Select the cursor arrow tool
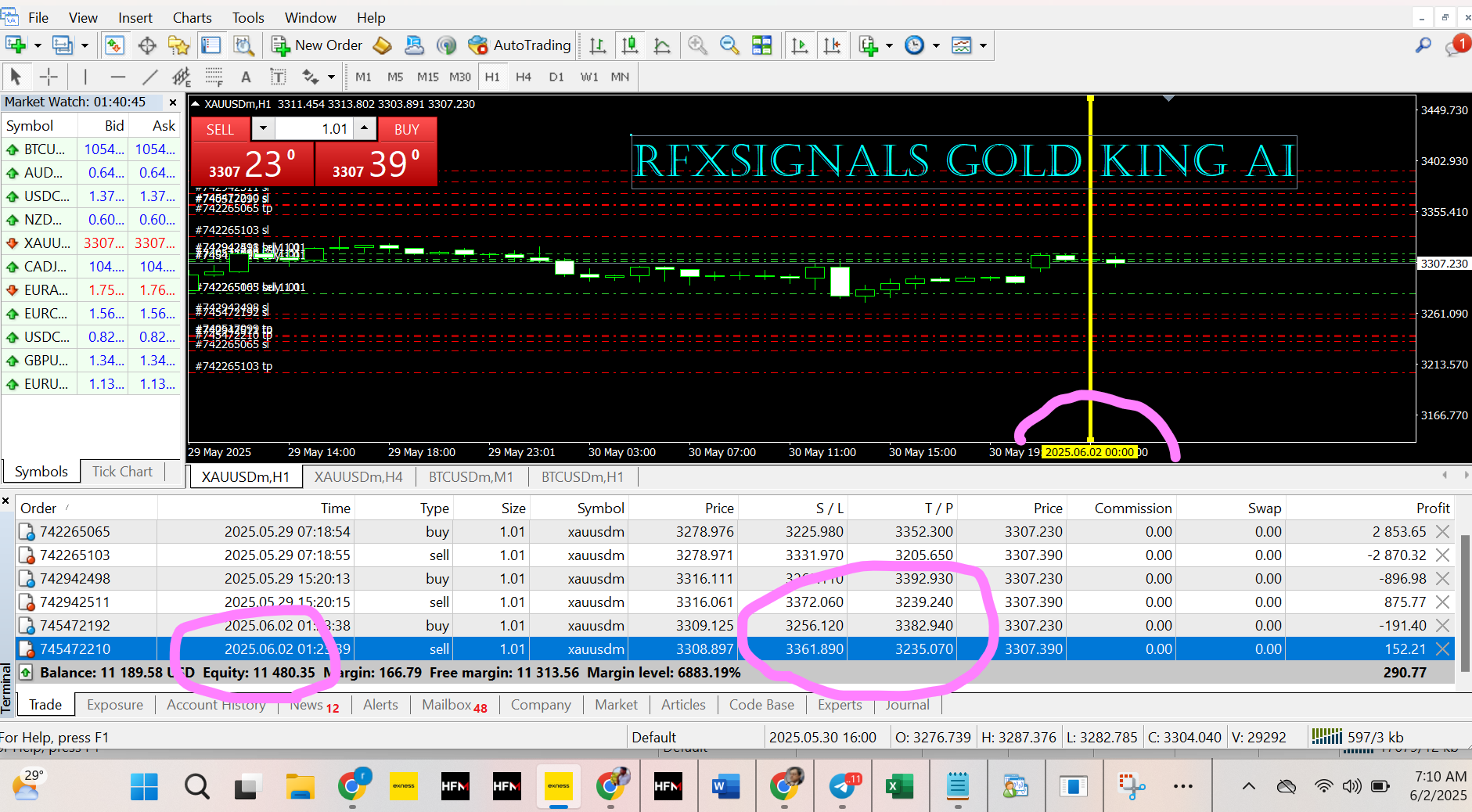 16,77
